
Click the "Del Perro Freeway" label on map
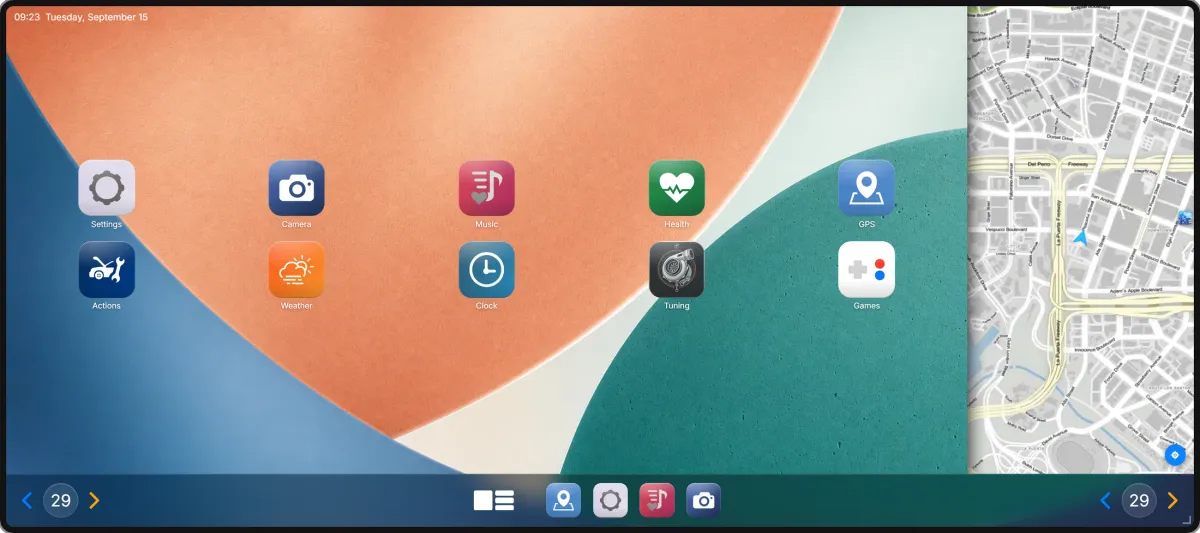(x=1058, y=164)
